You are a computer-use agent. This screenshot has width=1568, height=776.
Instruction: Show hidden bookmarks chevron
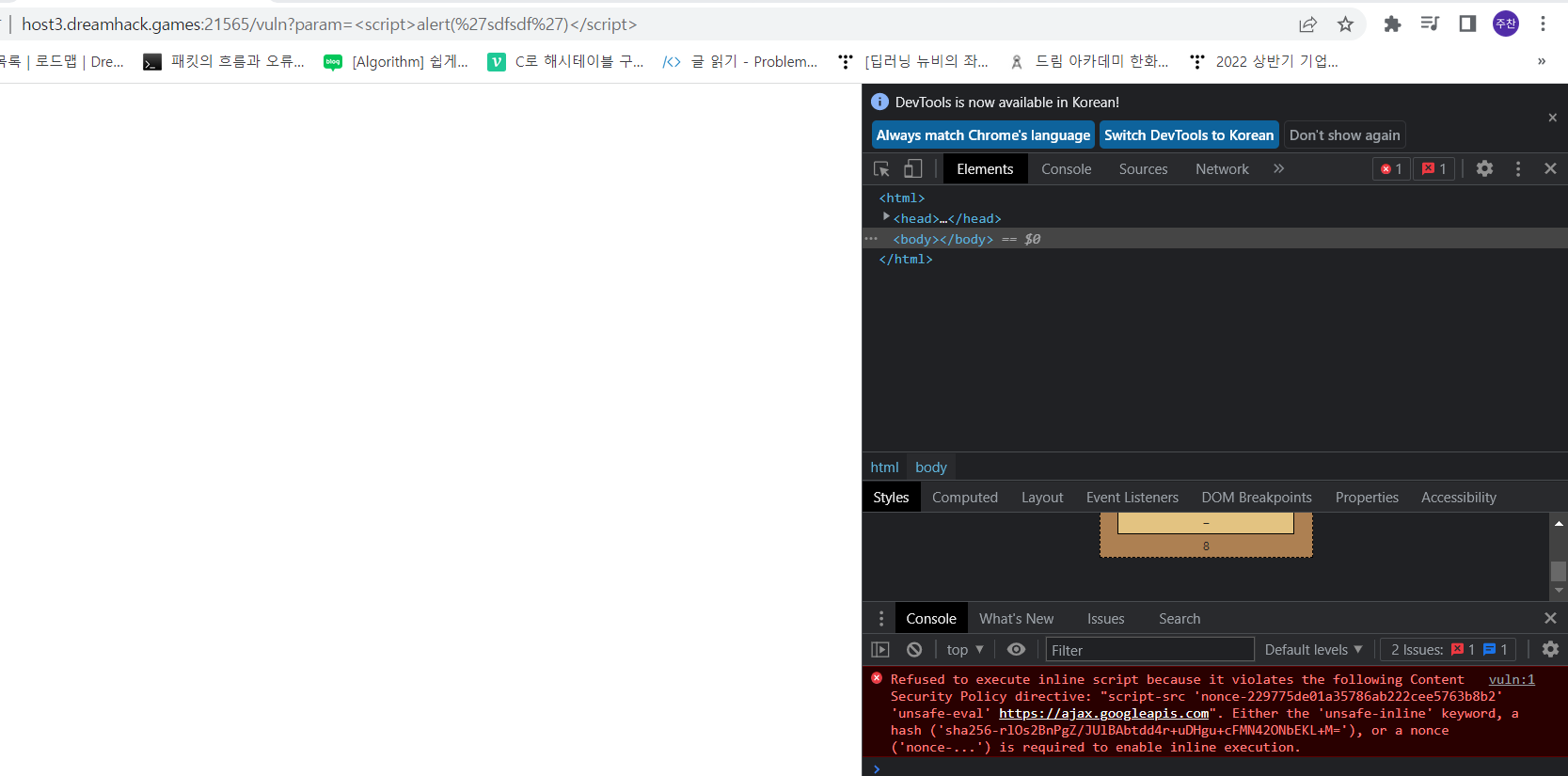(x=1542, y=61)
